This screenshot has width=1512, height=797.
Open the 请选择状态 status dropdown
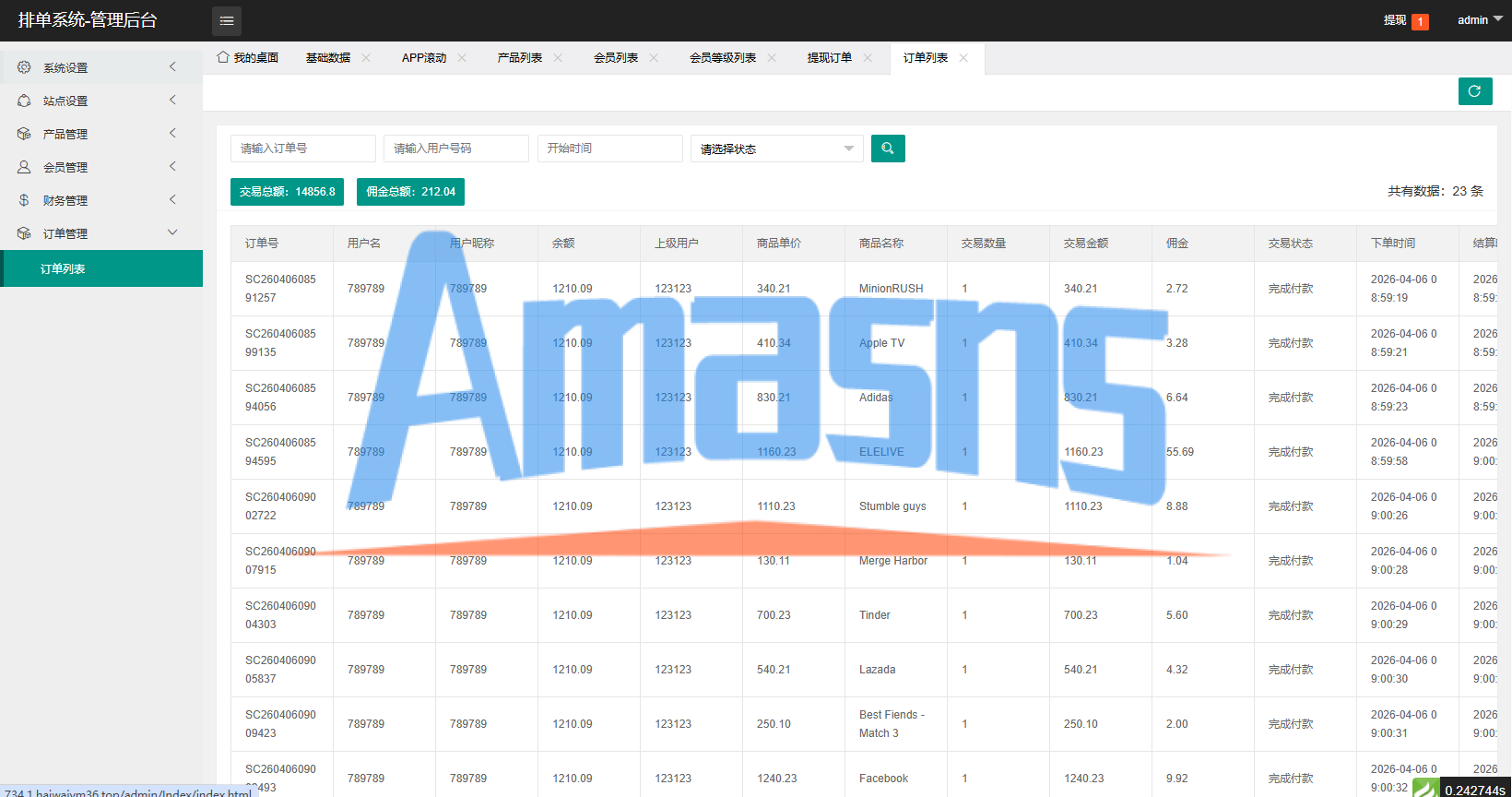tap(777, 149)
